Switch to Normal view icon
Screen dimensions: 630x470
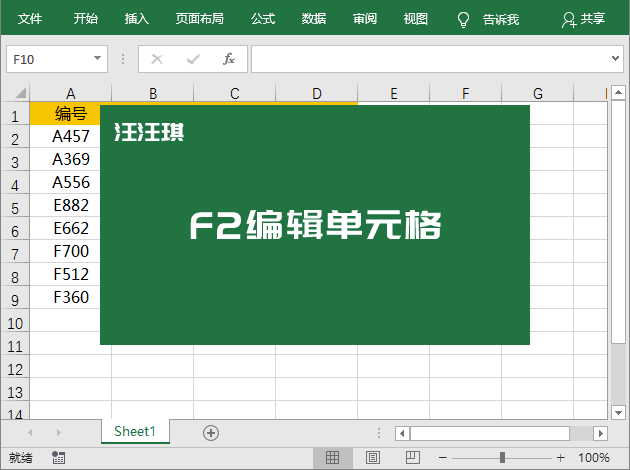click(333, 458)
